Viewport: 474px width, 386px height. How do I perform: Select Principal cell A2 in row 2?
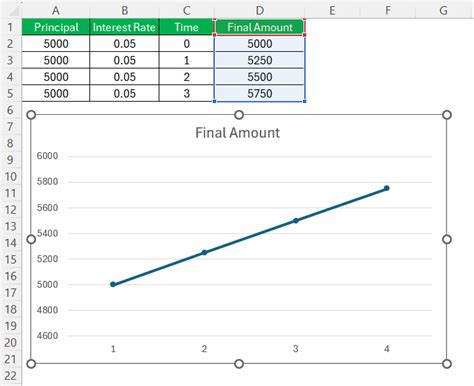(x=56, y=44)
